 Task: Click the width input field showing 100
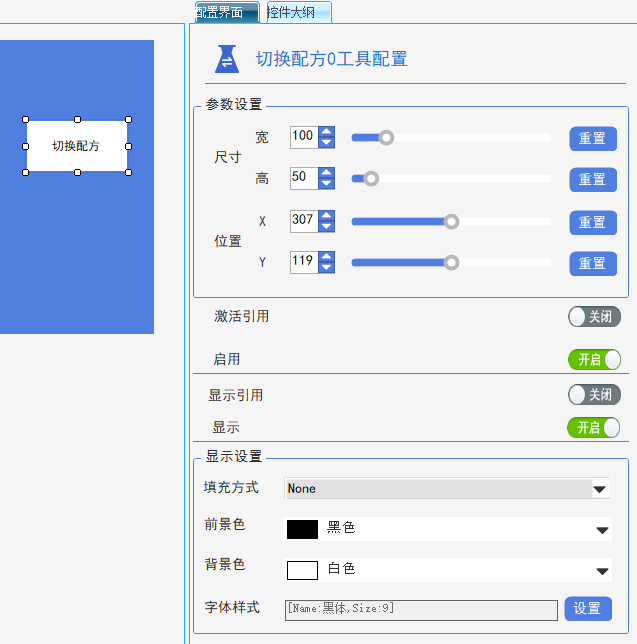click(304, 137)
